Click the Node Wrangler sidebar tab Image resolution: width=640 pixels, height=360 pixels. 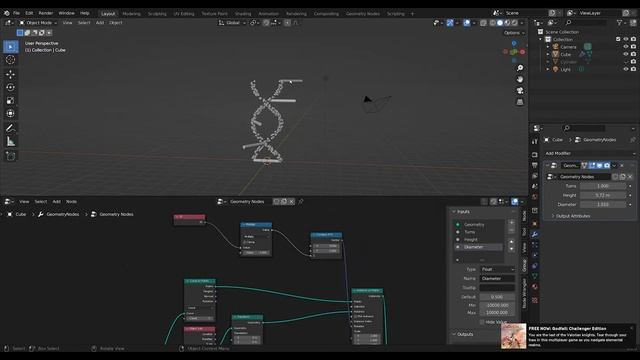point(524,293)
